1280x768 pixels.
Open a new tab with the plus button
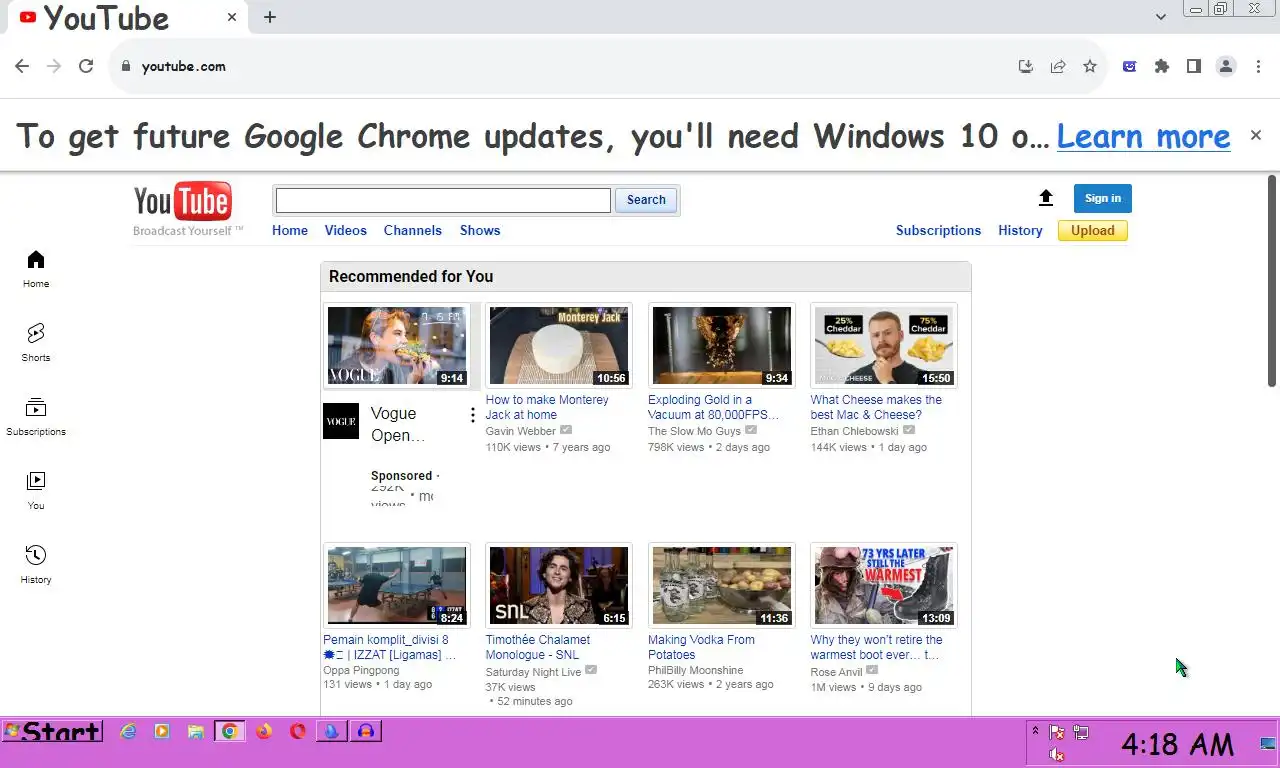click(270, 17)
